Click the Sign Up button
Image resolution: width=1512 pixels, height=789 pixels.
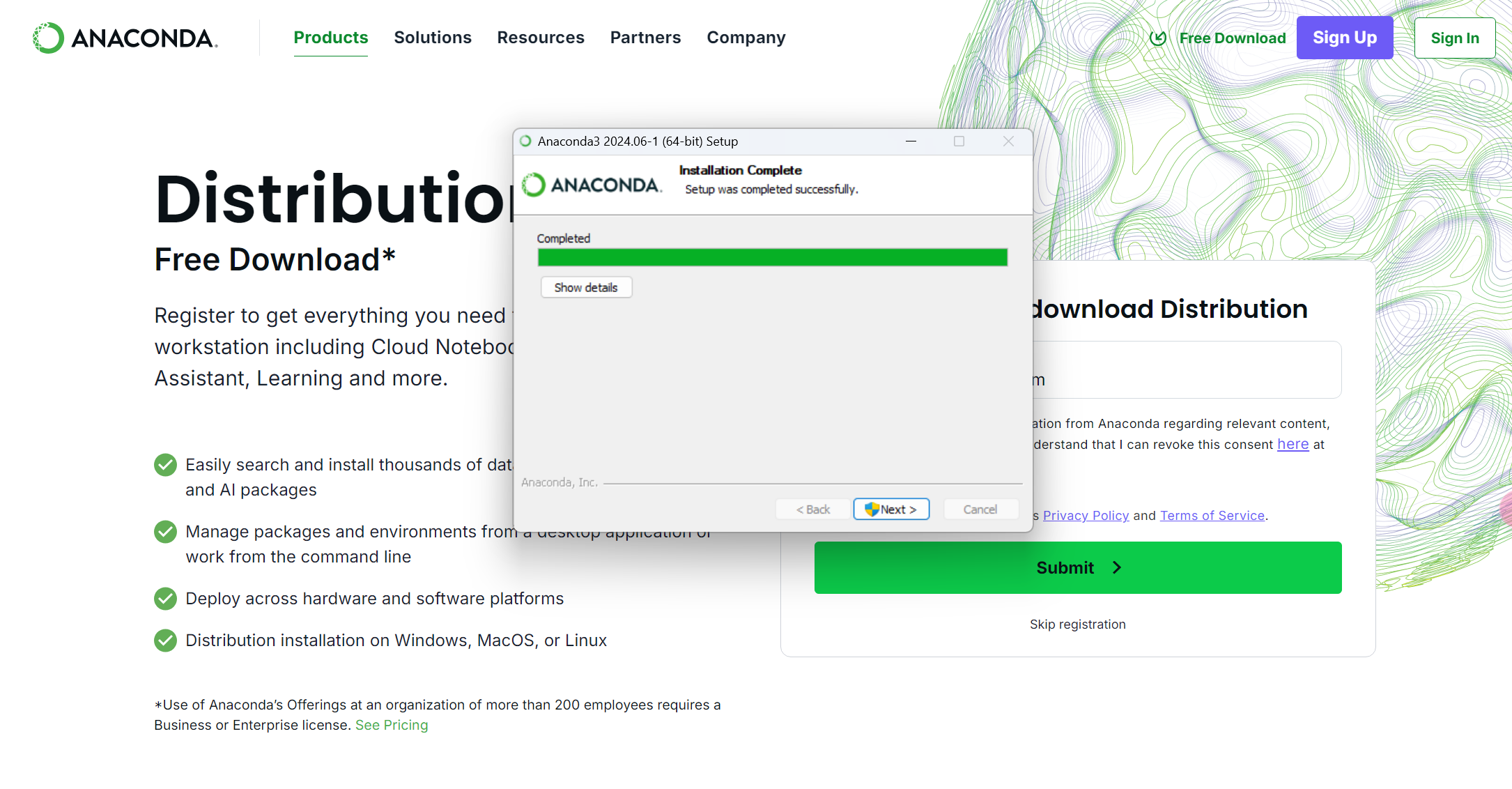tap(1344, 38)
